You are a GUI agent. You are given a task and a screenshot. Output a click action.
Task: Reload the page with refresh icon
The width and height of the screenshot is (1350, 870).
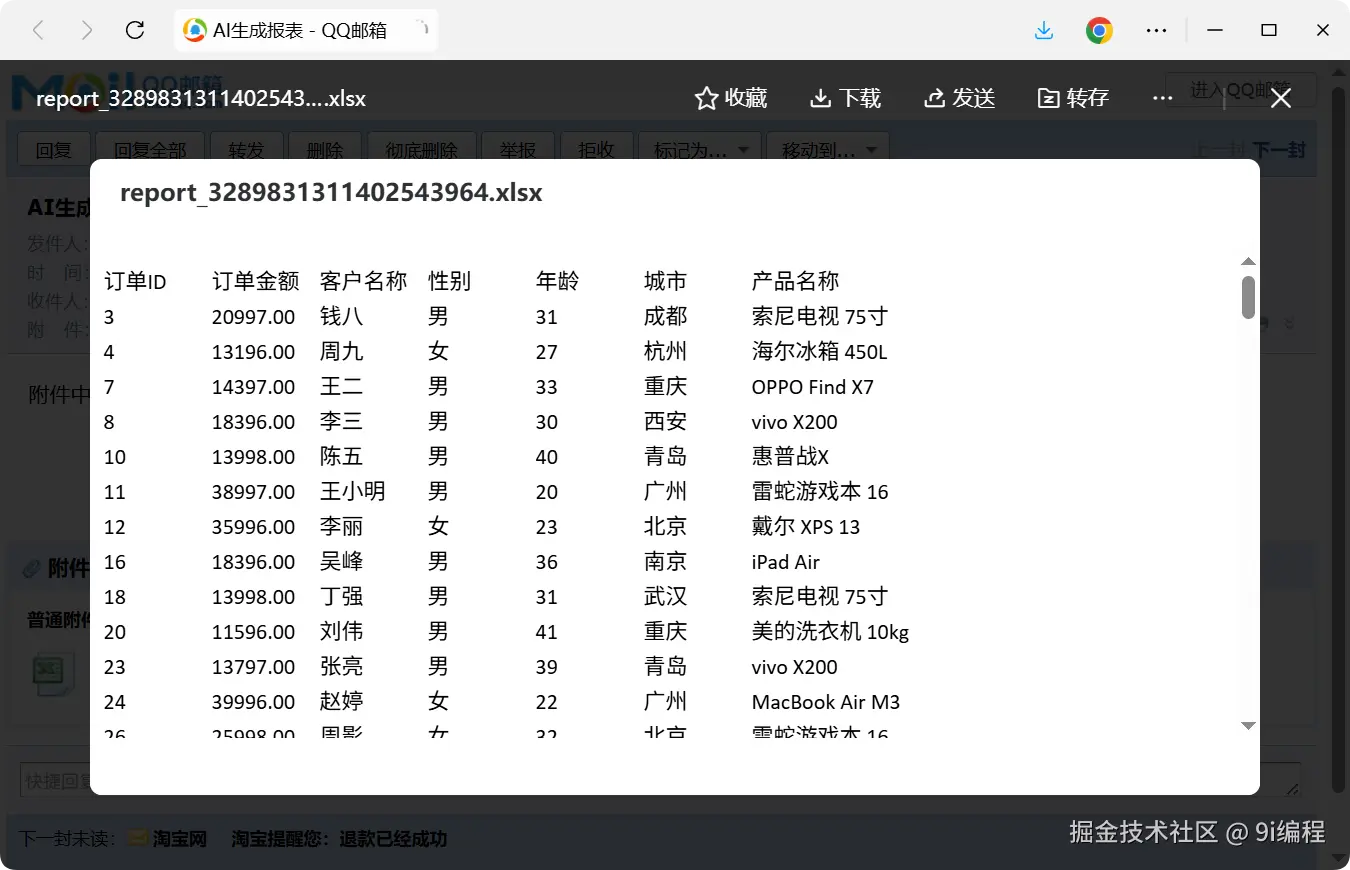point(135,30)
